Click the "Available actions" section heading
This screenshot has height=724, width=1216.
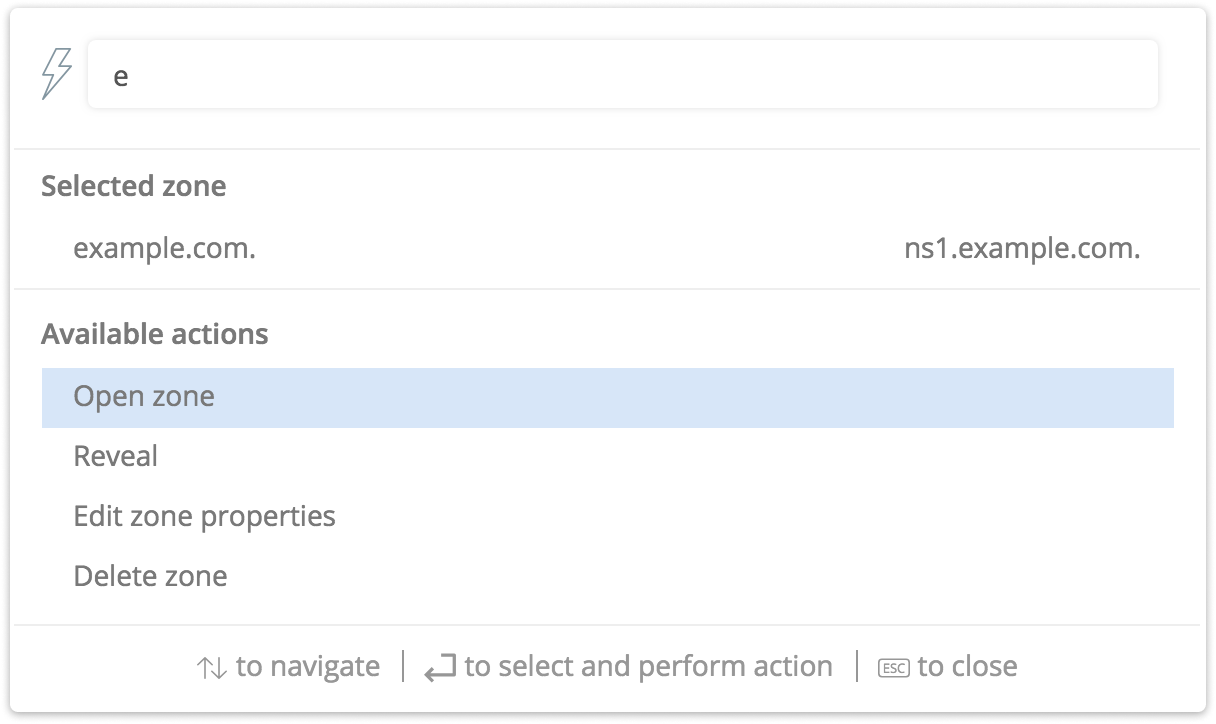coord(154,334)
